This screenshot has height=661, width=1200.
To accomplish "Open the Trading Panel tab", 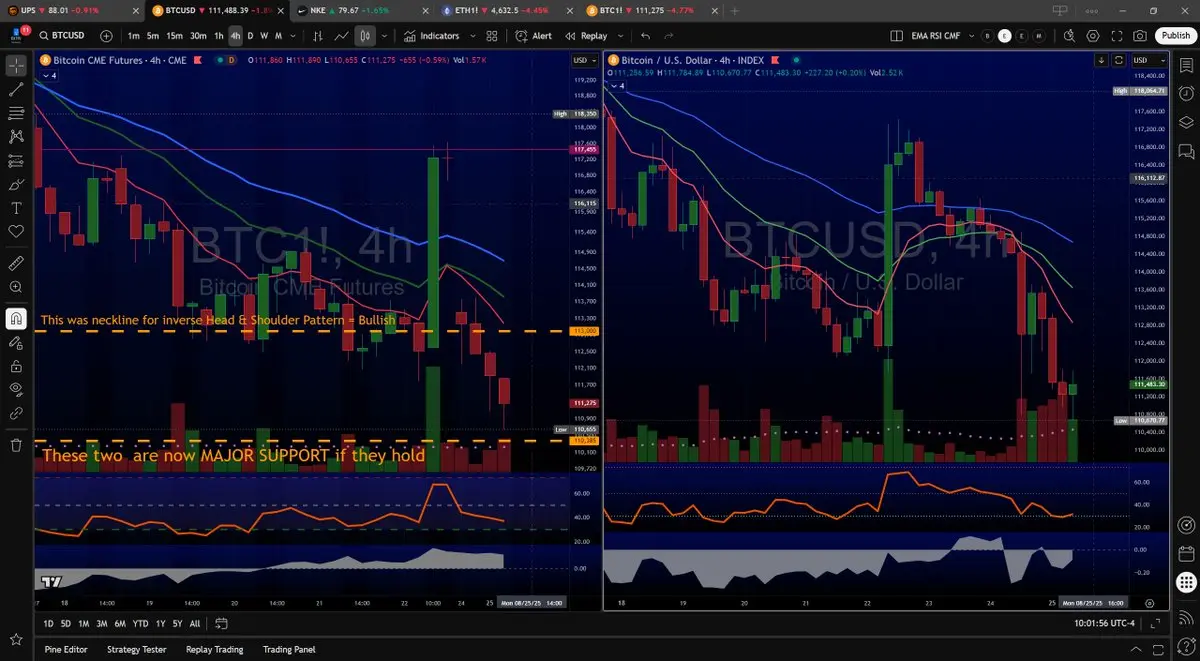I will pyautogui.click(x=289, y=649).
